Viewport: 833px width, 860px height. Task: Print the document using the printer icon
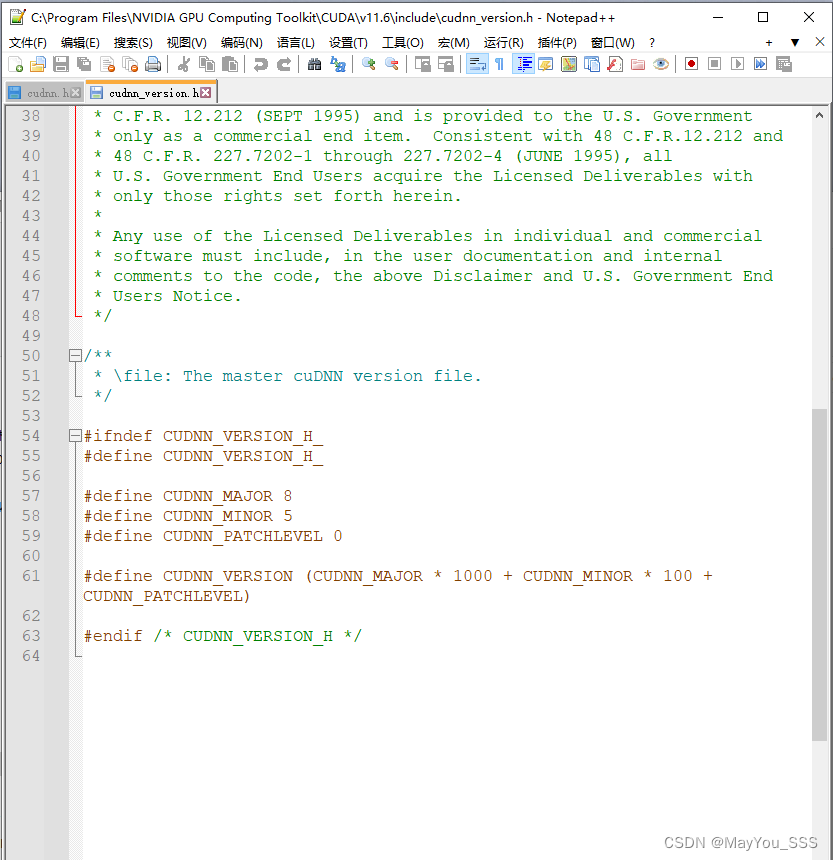coord(152,63)
